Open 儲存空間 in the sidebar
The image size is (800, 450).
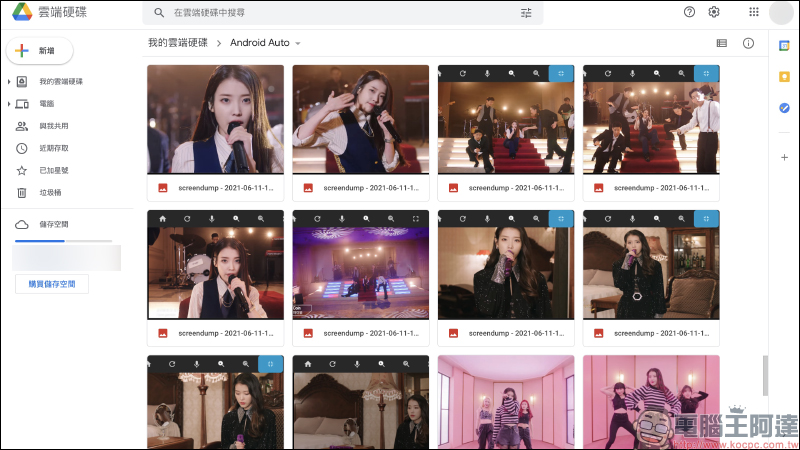54,224
